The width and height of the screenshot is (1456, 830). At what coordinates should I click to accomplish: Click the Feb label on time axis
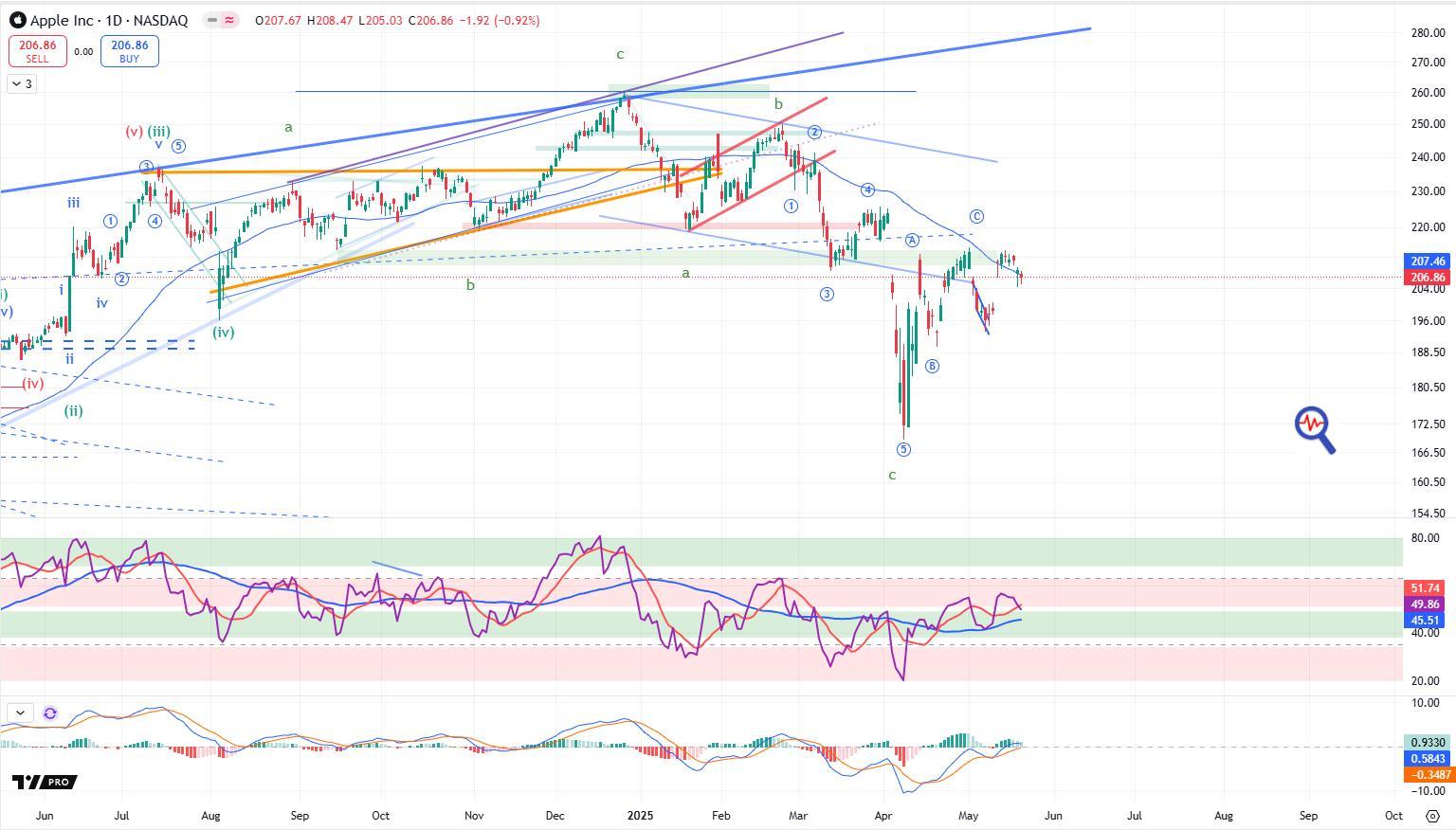pos(720,816)
